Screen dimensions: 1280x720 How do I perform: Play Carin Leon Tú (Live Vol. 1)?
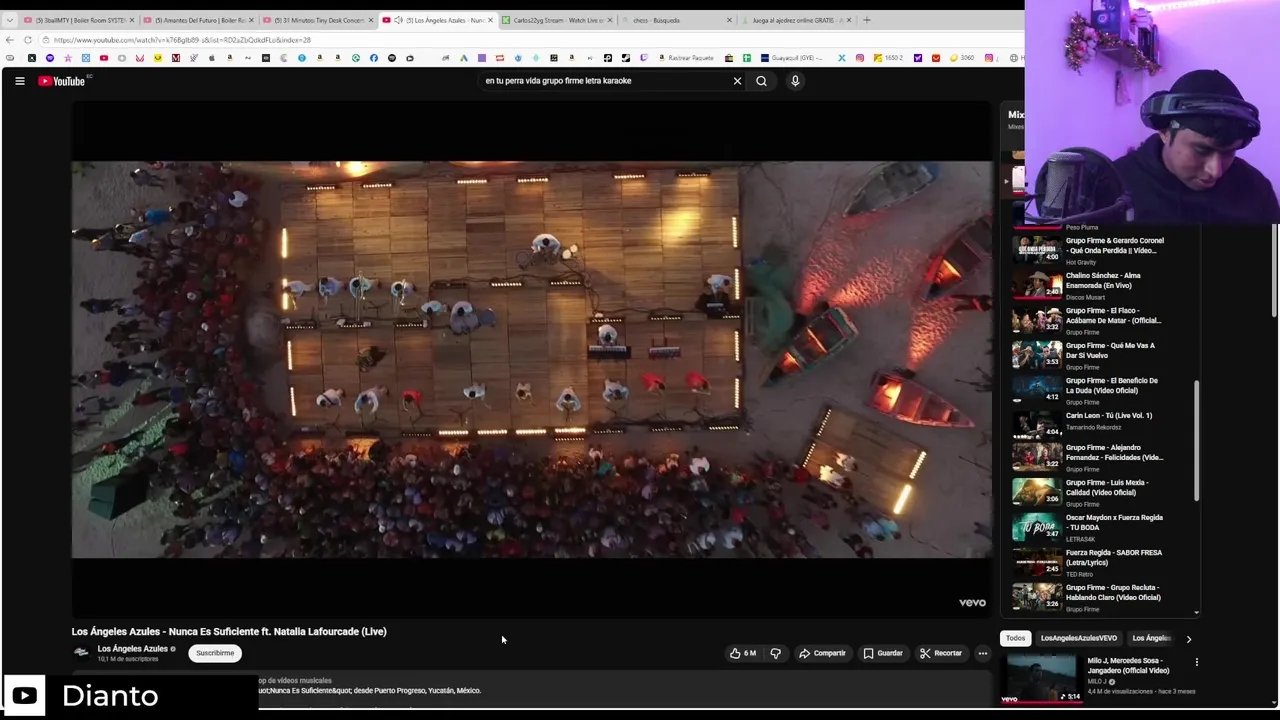point(1100,424)
